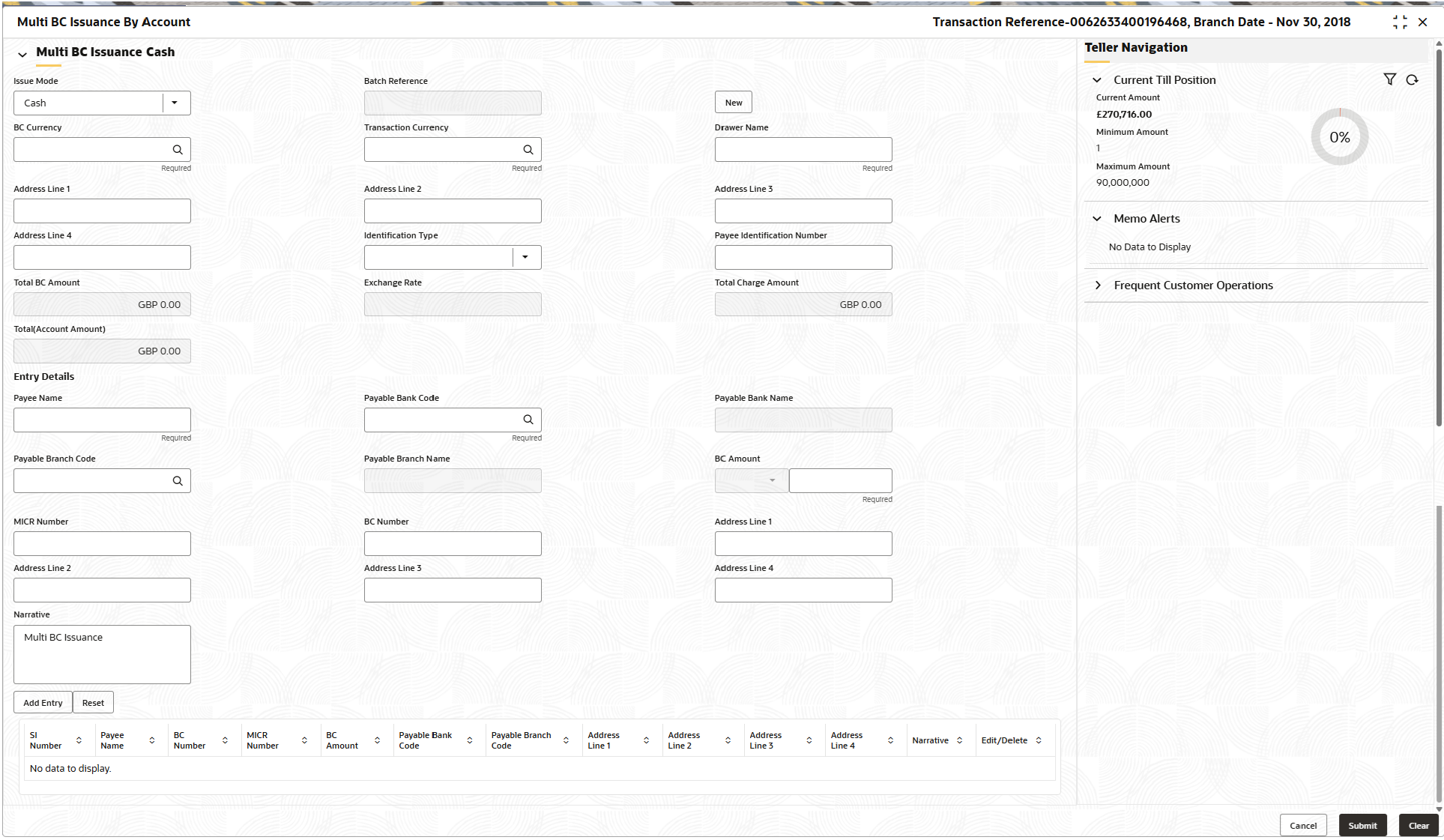Sort table by BC Number column

coord(225,740)
